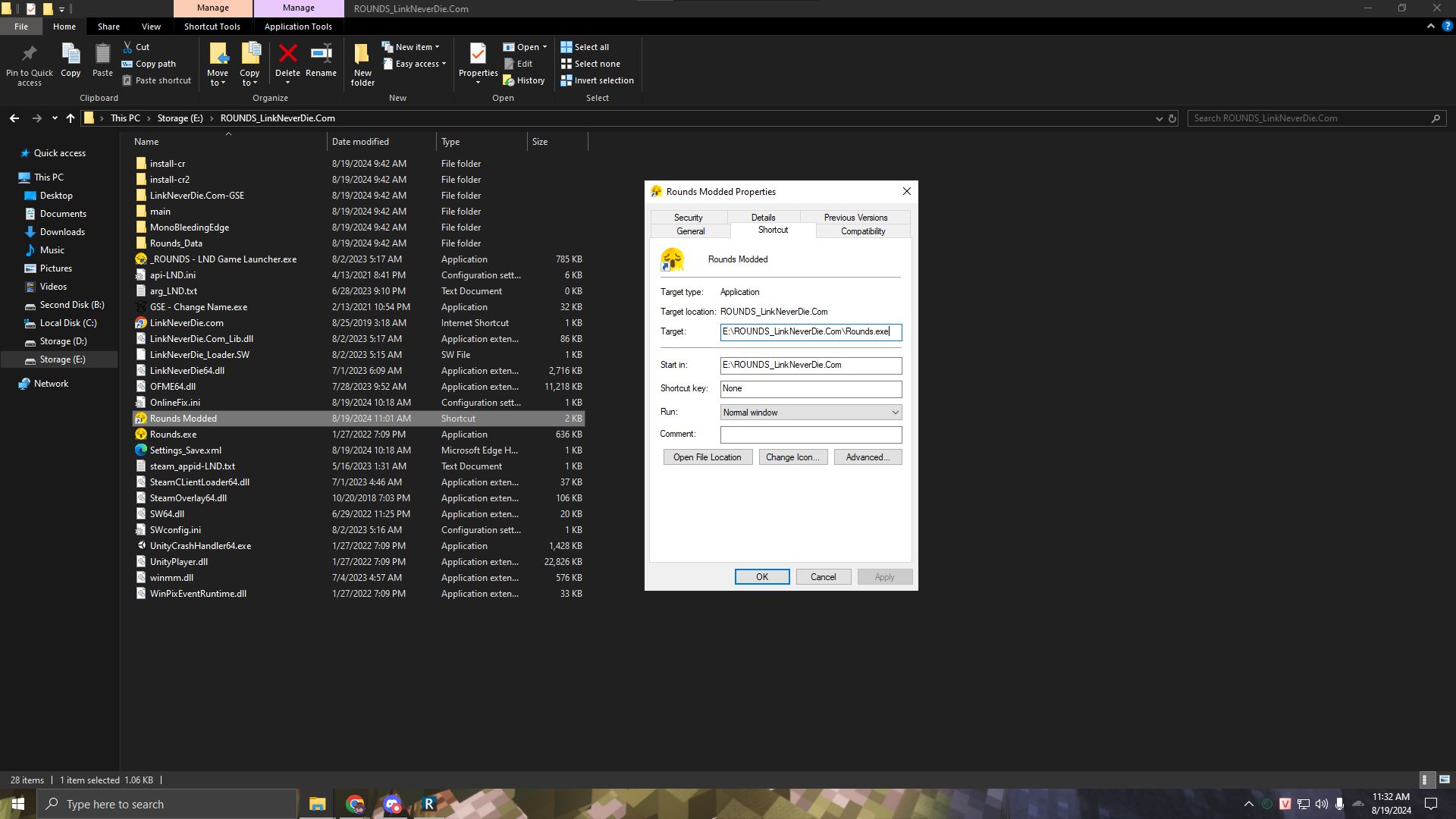
Task: Click the Target input field
Action: (808, 331)
